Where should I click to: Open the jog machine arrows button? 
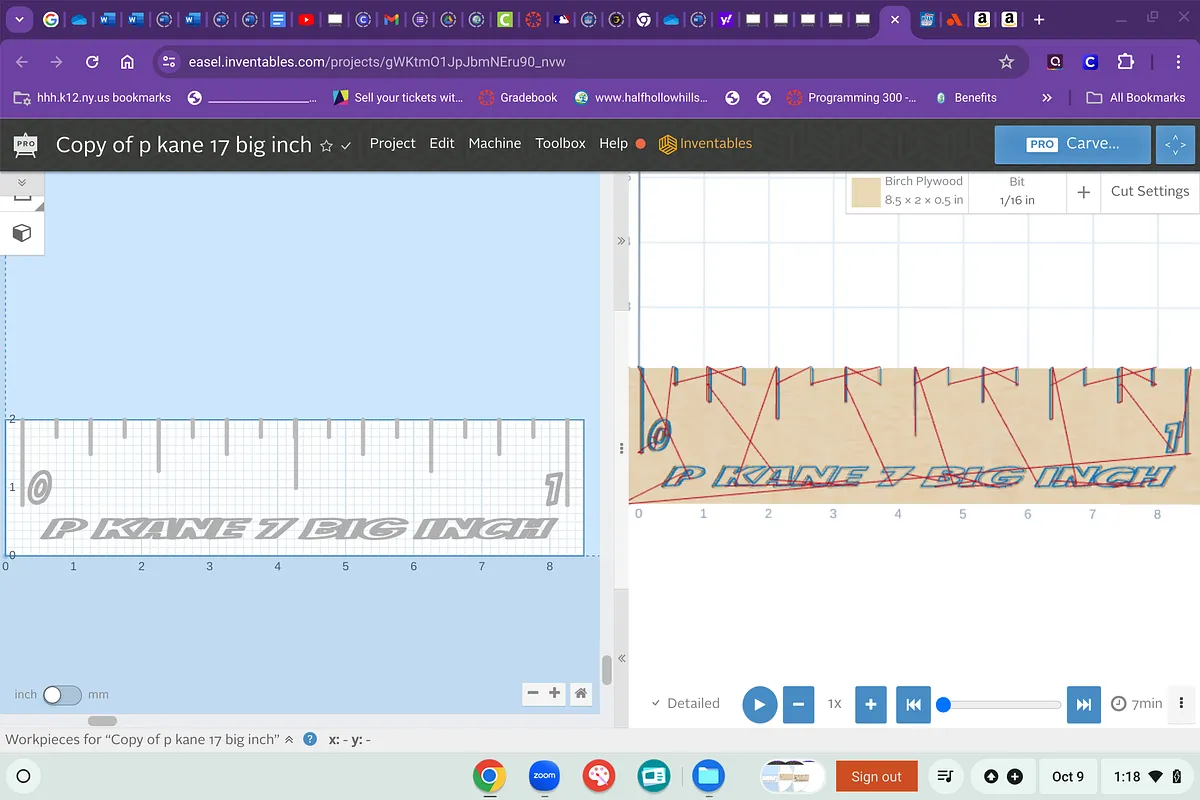tap(1175, 144)
